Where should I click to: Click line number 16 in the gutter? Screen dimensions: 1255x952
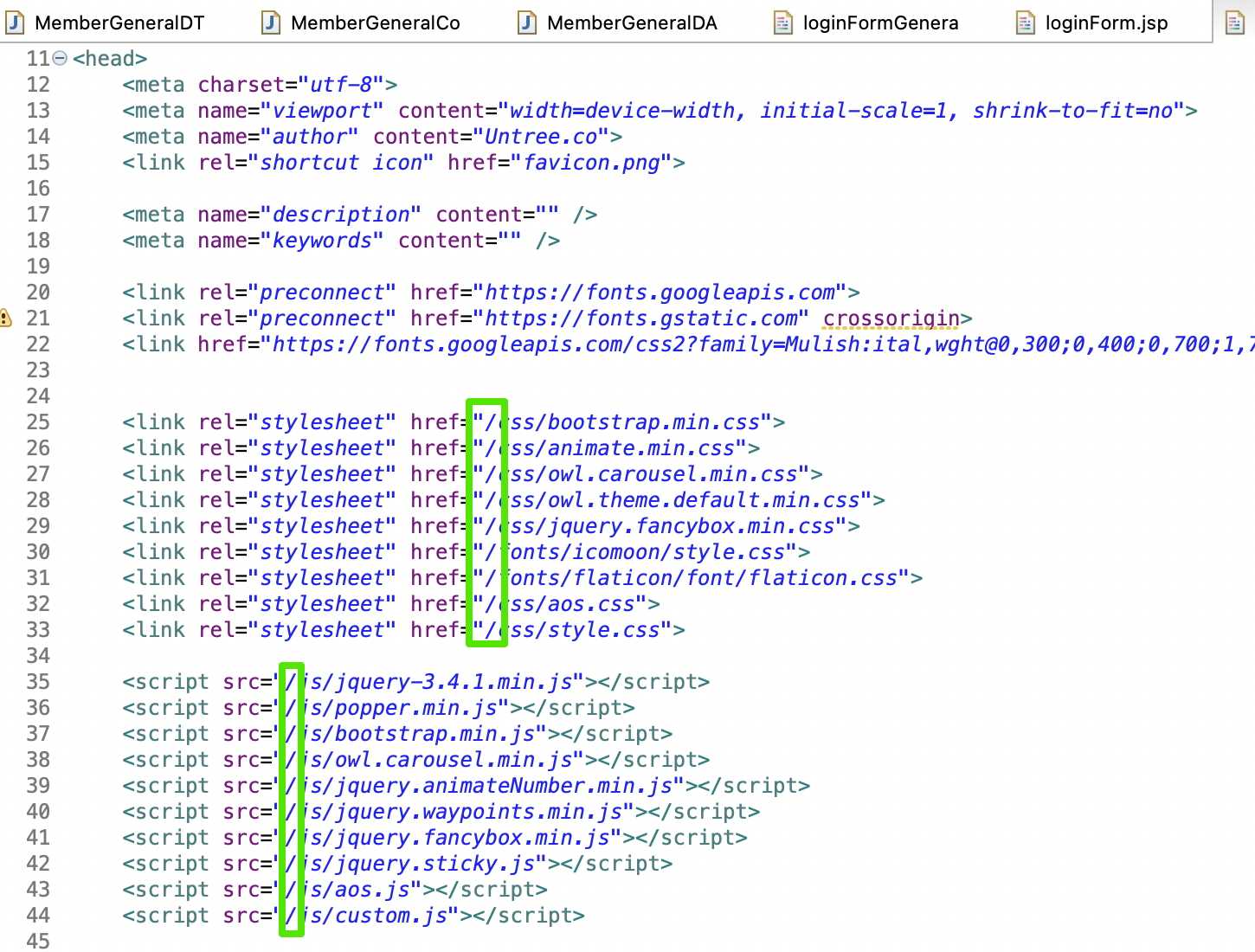38,189
